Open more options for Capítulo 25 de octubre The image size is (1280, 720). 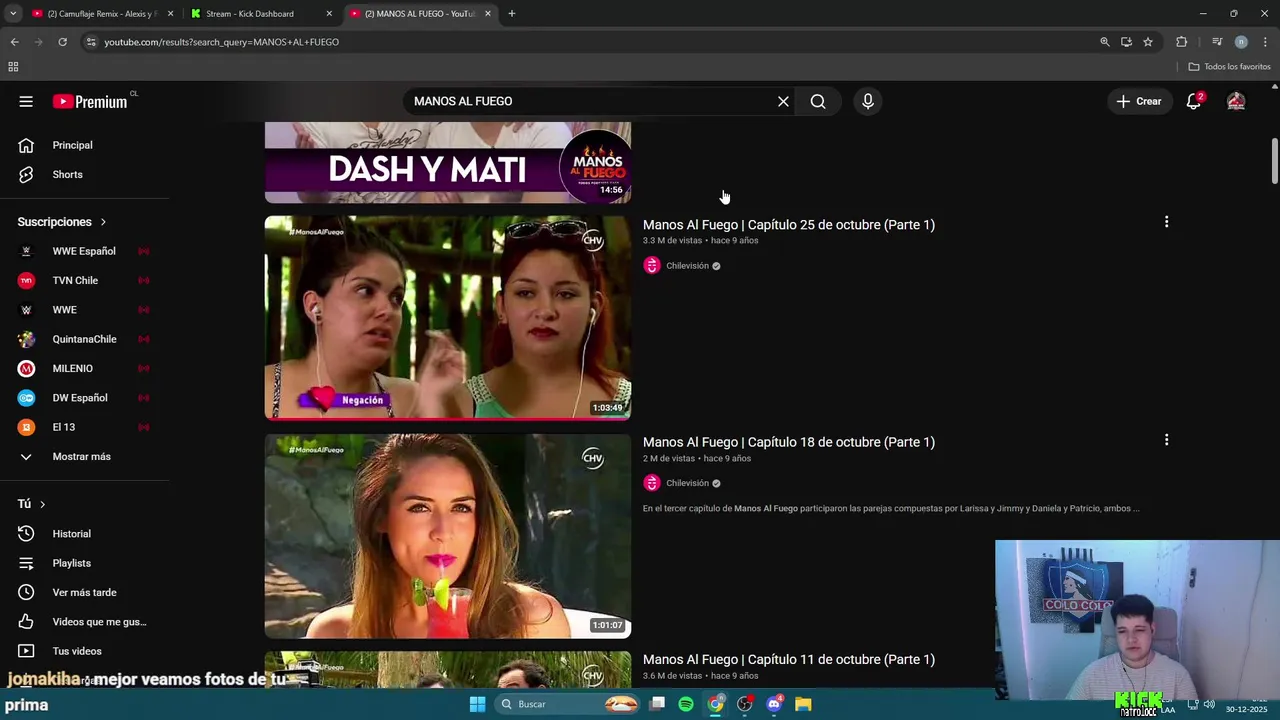[1166, 222]
